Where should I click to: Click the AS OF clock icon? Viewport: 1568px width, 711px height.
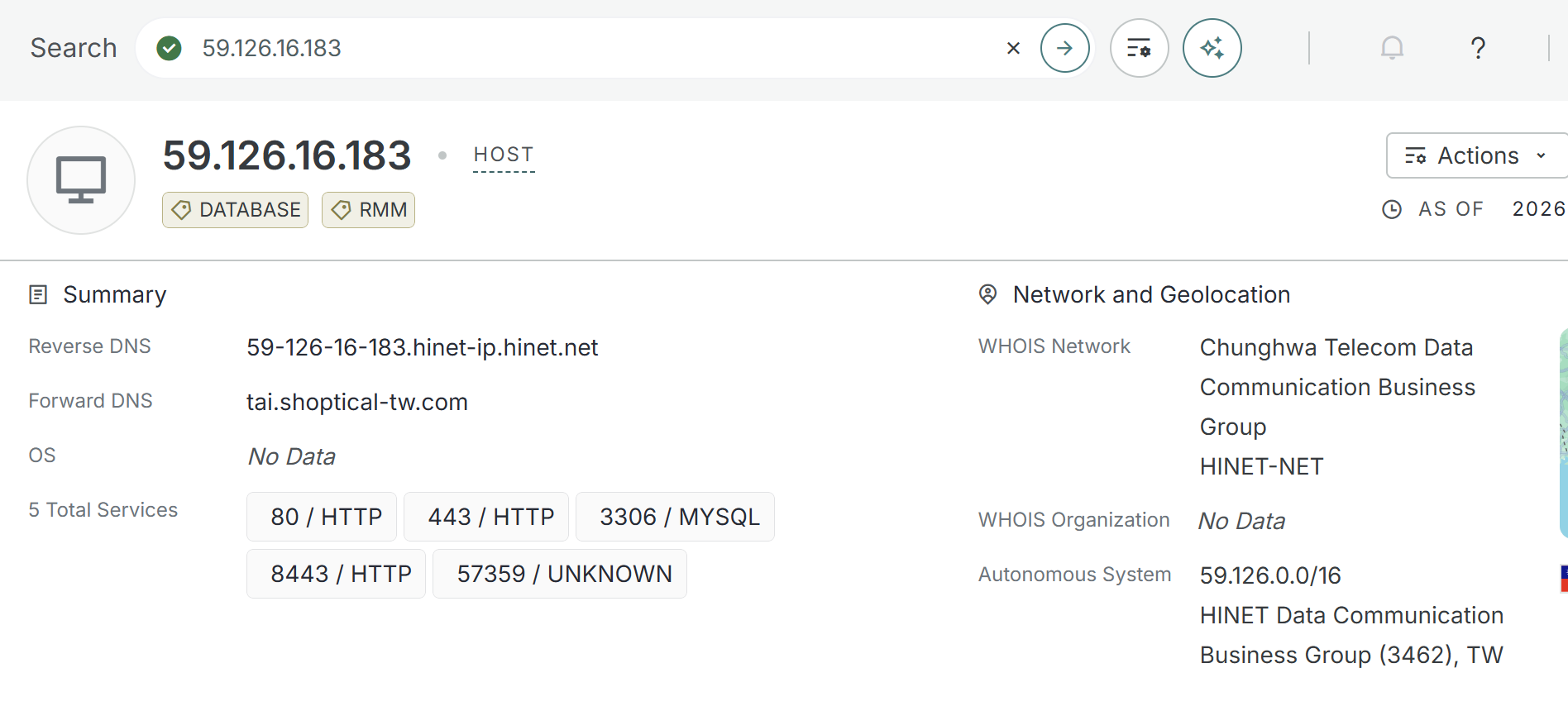[1392, 209]
